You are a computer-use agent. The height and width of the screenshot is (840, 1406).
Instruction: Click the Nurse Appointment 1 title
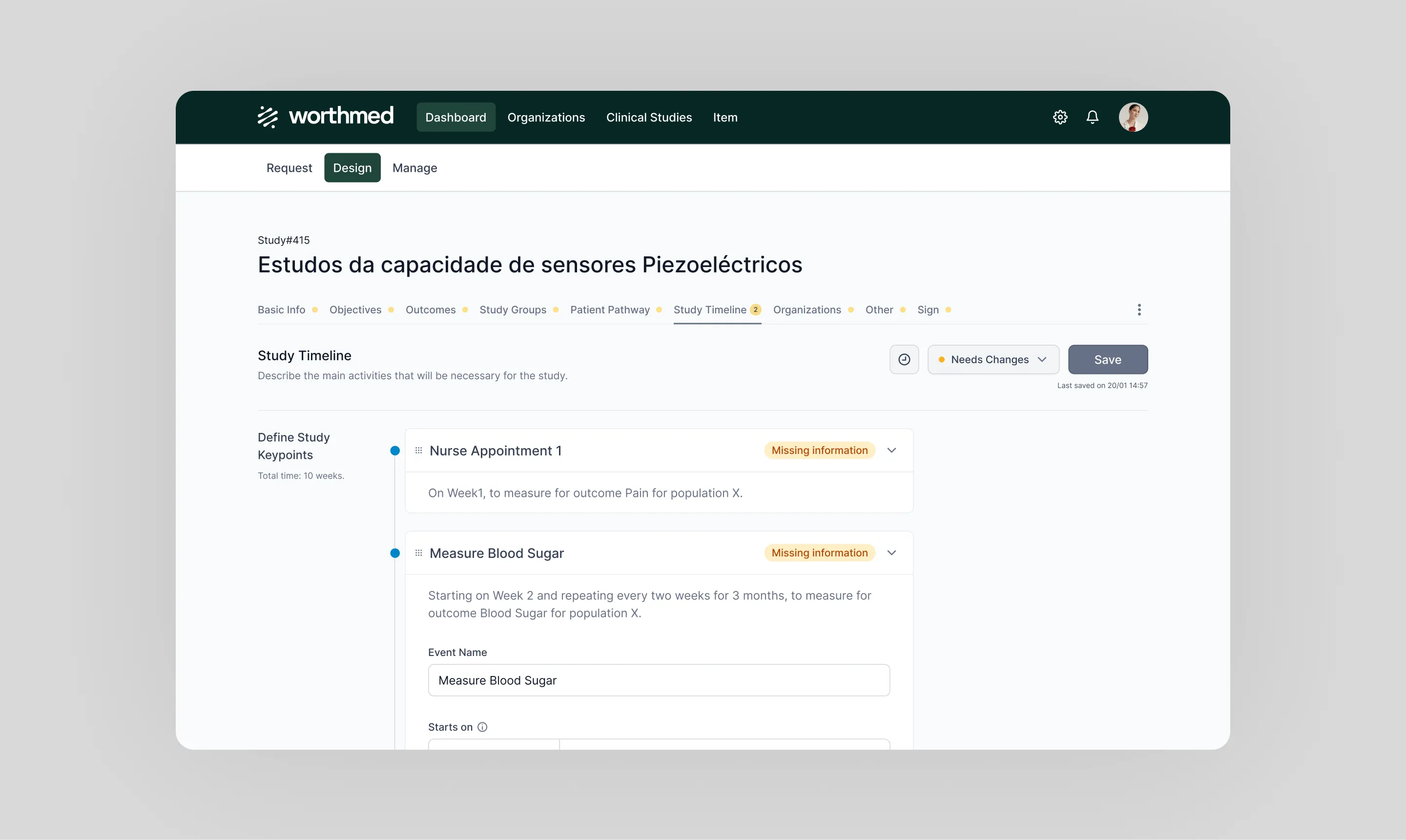click(x=496, y=451)
